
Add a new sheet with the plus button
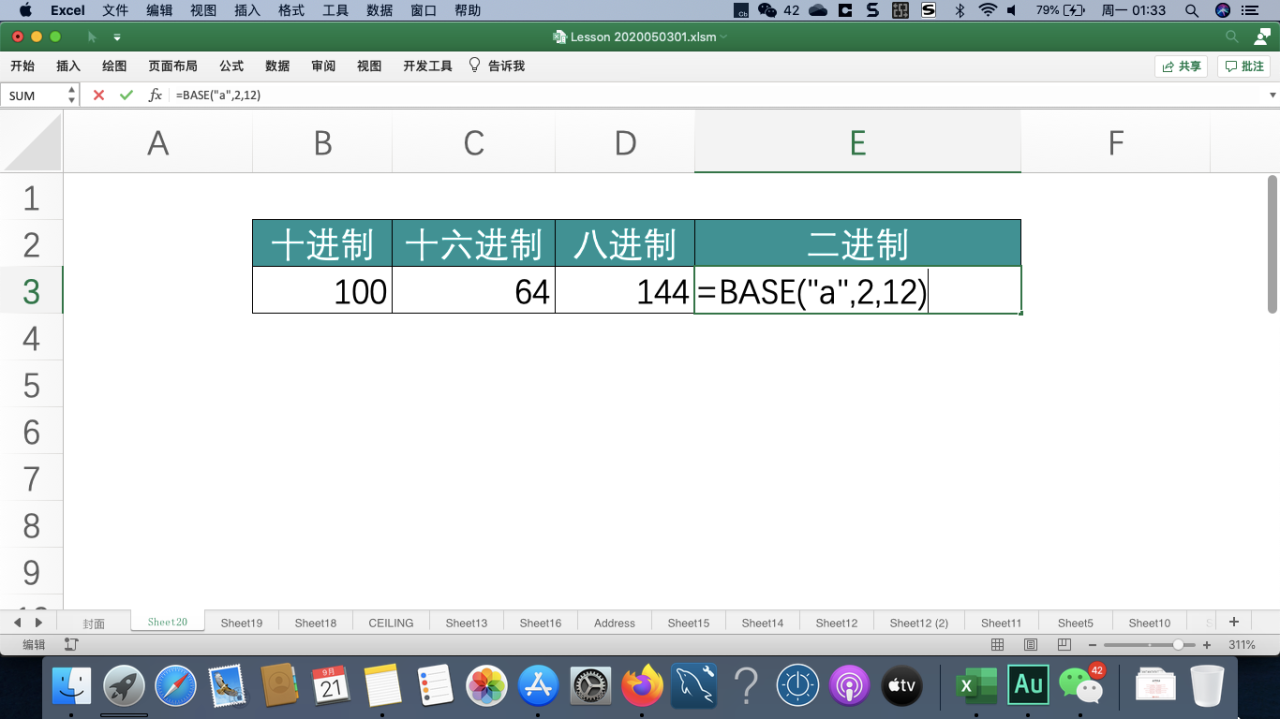pos(1234,622)
